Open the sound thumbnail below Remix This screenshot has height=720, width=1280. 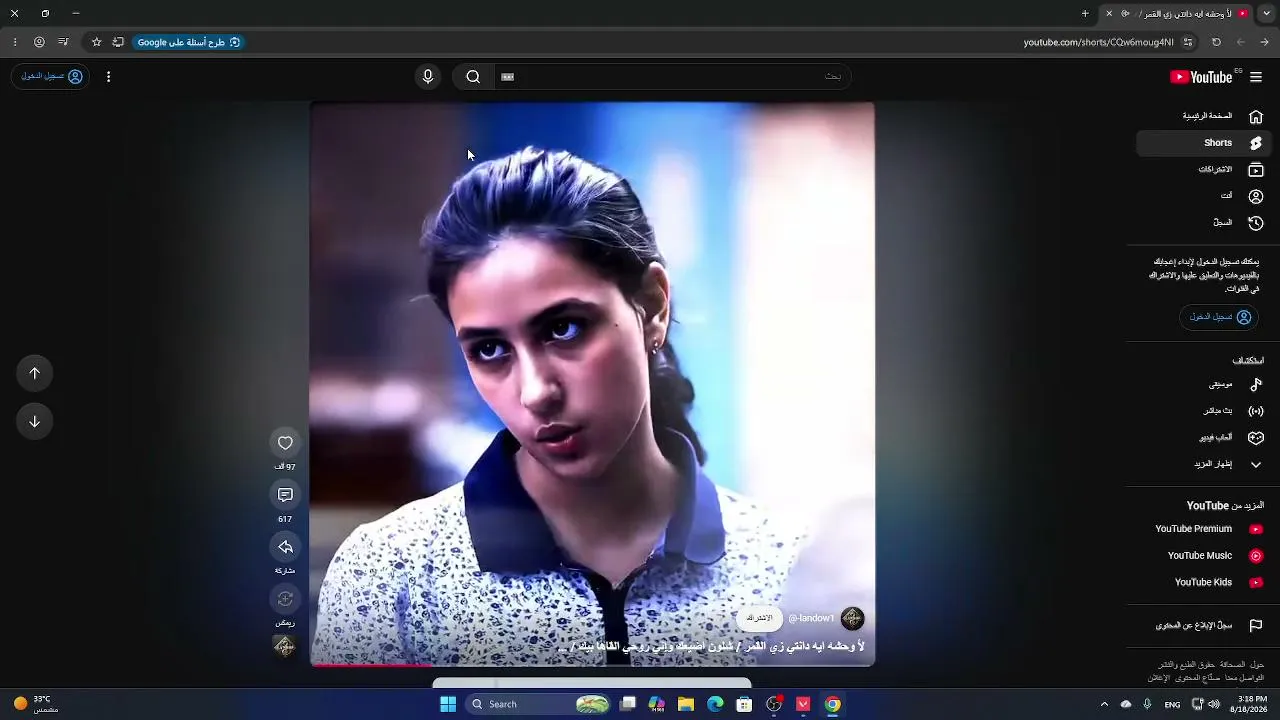[x=285, y=647]
